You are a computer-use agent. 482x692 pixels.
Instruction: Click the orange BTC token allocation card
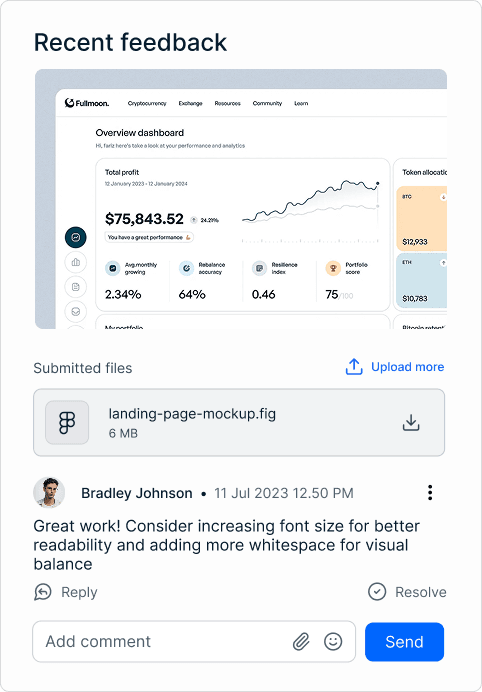(x=422, y=218)
